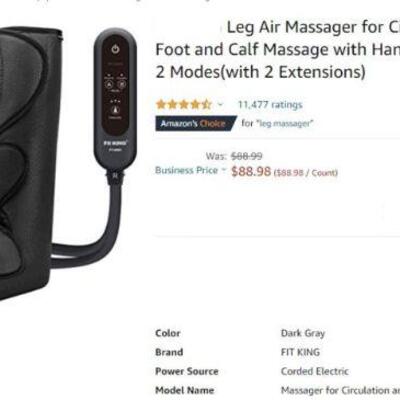Click the Corded Electric power source value

(315, 371)
